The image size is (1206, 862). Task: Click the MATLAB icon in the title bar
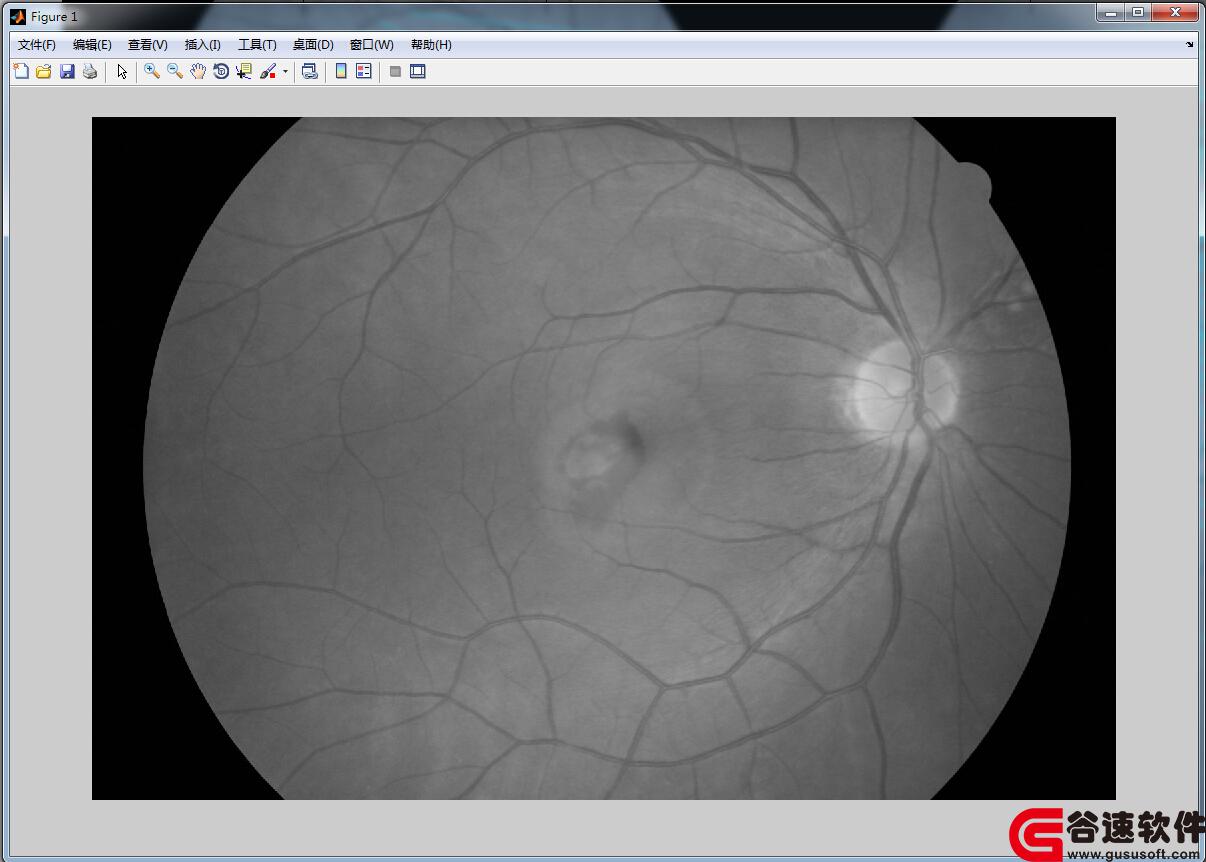[x=18, y=16]
